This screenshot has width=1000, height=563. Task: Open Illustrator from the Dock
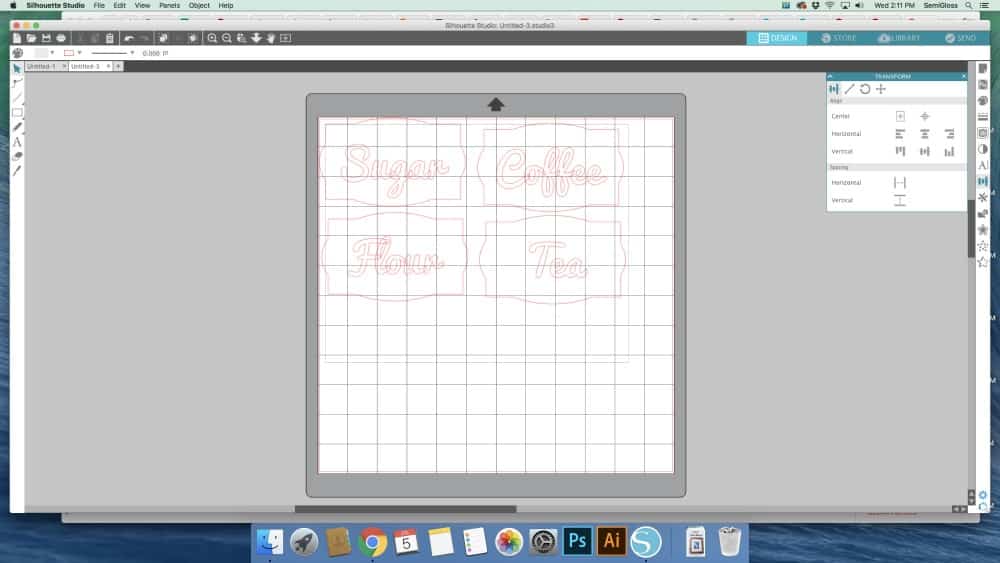click(x=612, y=541)
